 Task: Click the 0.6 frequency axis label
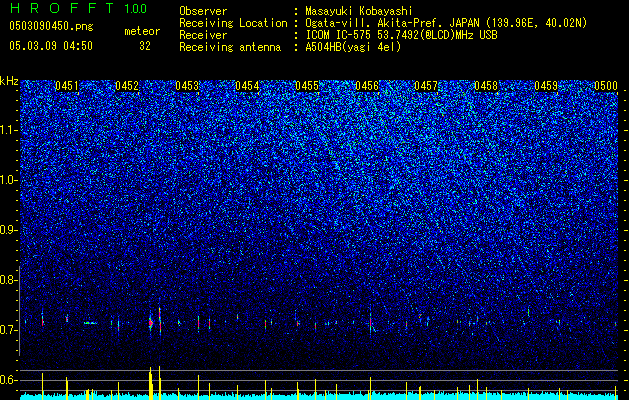point(9,380)
